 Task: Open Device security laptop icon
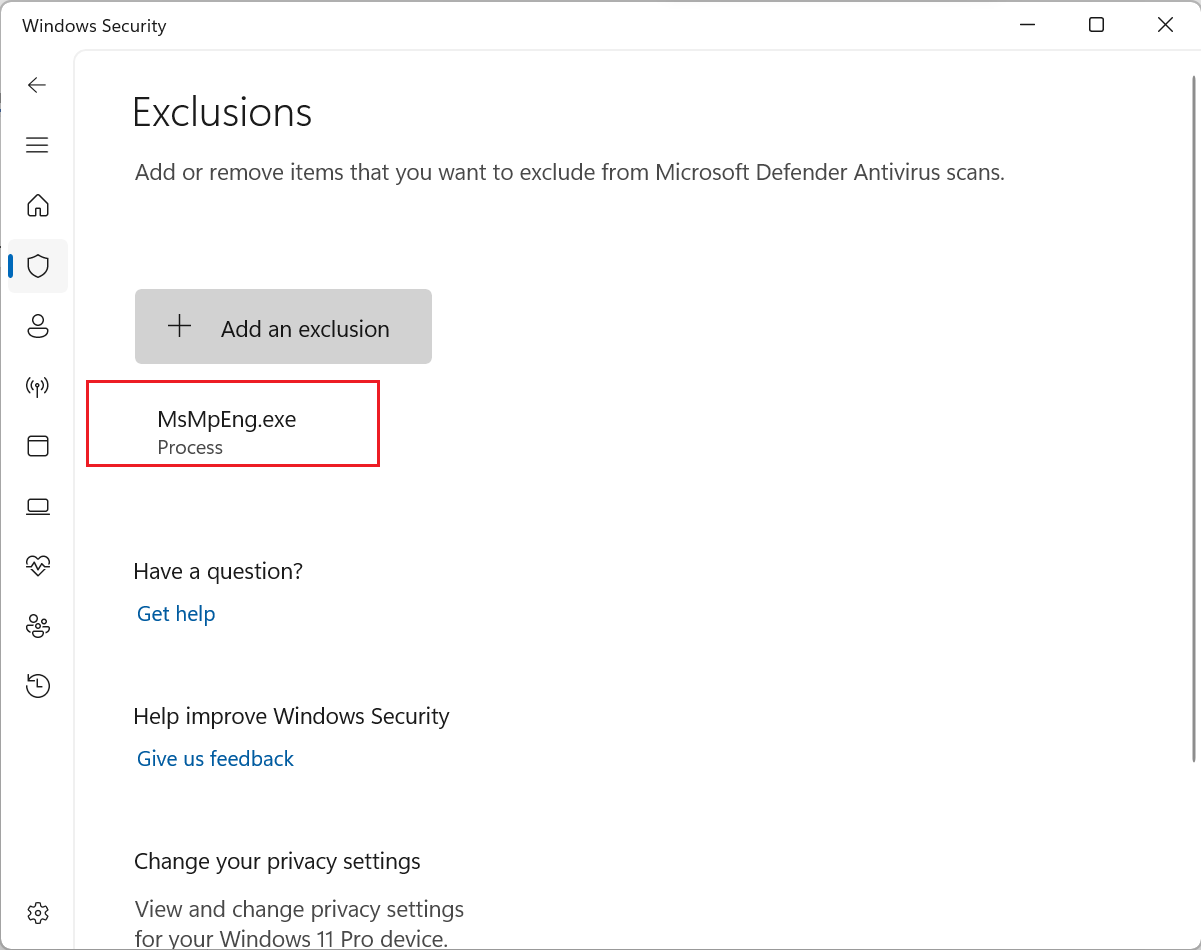(37, 506)
